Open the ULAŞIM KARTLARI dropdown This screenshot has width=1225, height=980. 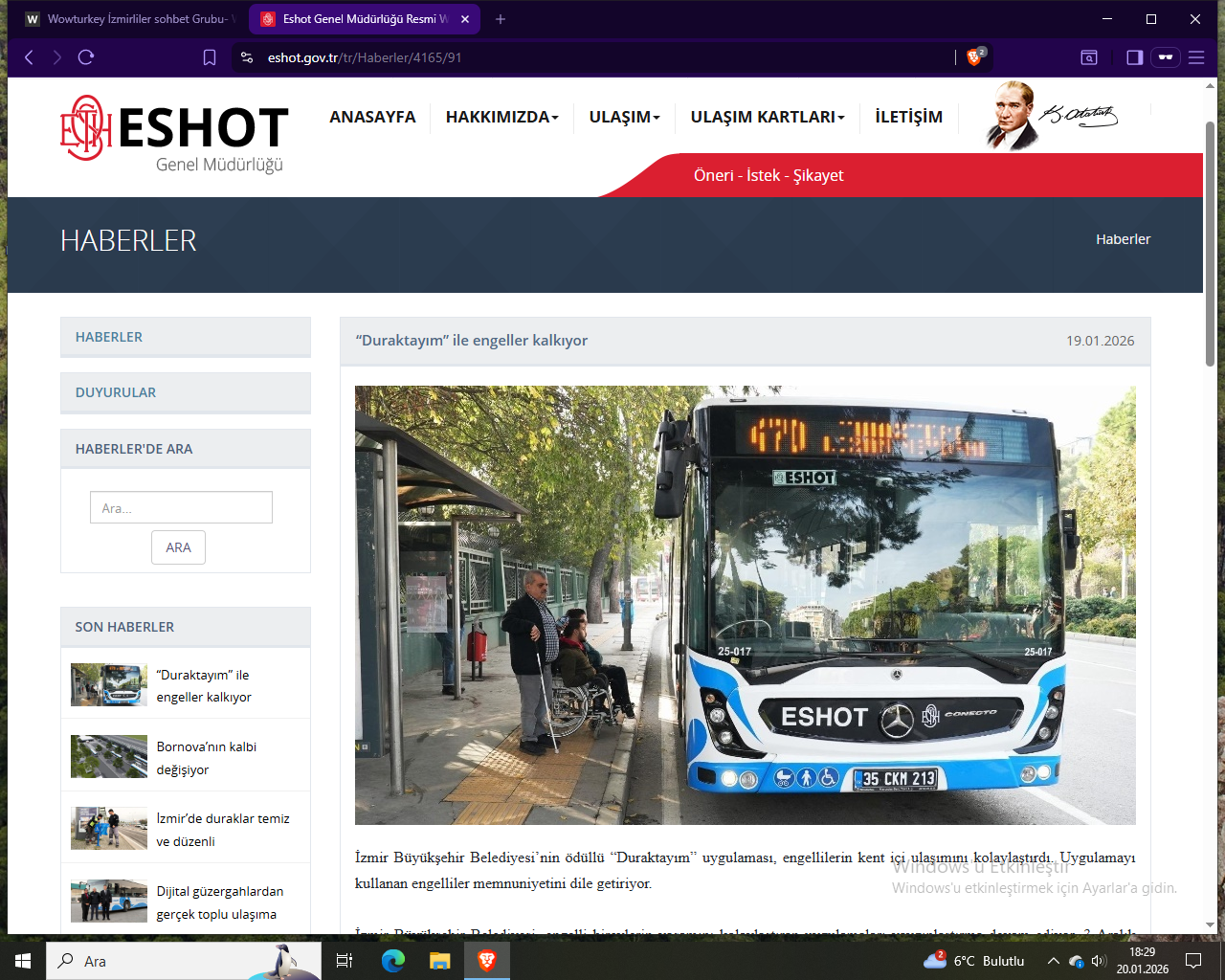[767, 117]
